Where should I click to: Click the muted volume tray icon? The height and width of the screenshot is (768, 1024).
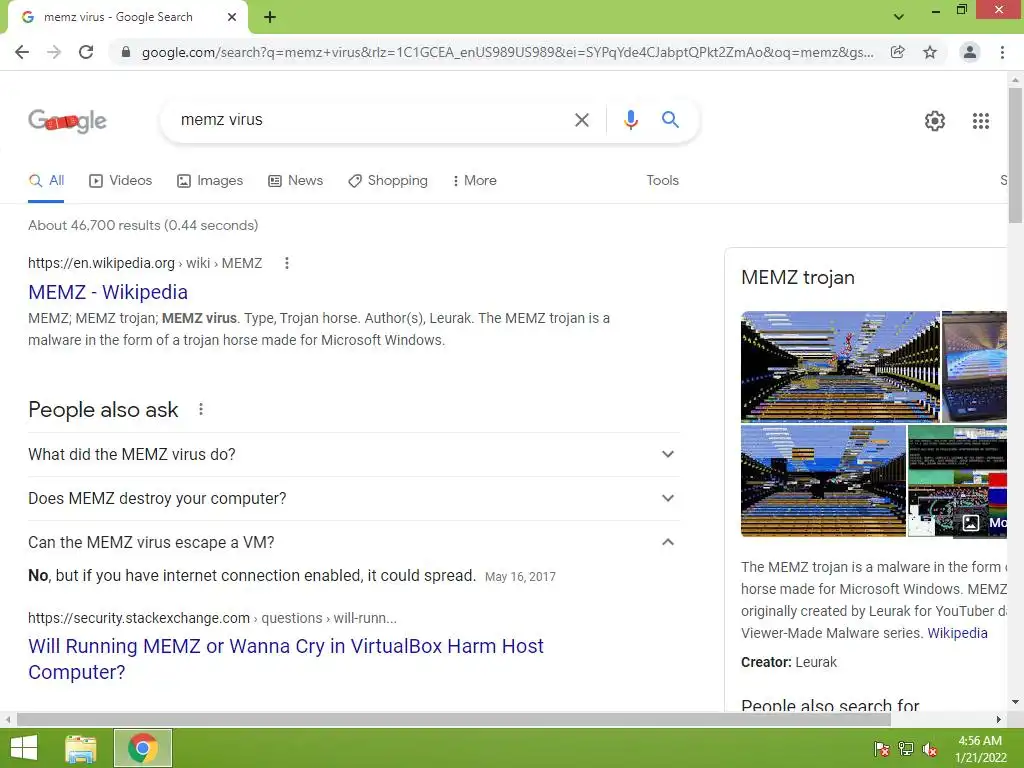930,749
